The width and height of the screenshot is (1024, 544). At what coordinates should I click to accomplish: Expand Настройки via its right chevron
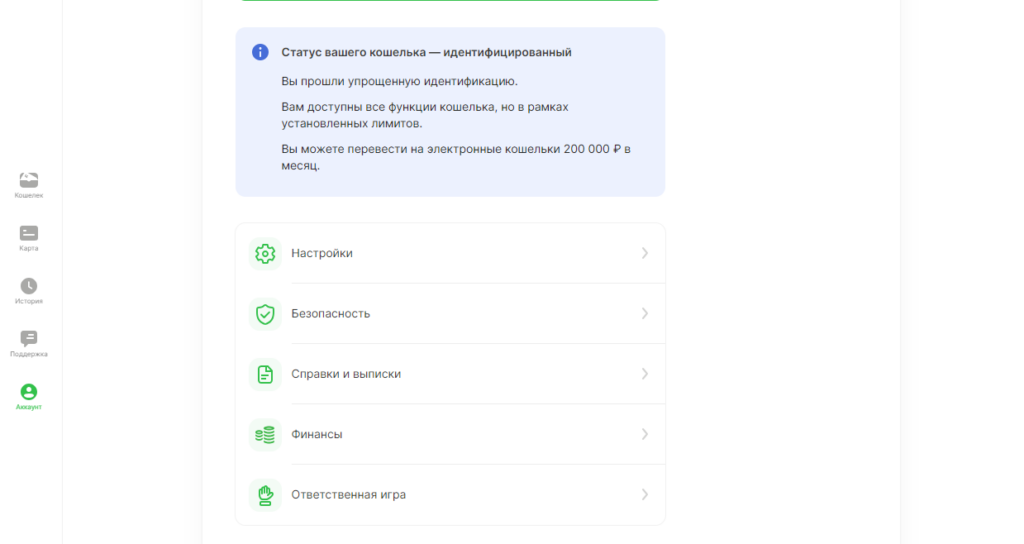coord(645,253)
